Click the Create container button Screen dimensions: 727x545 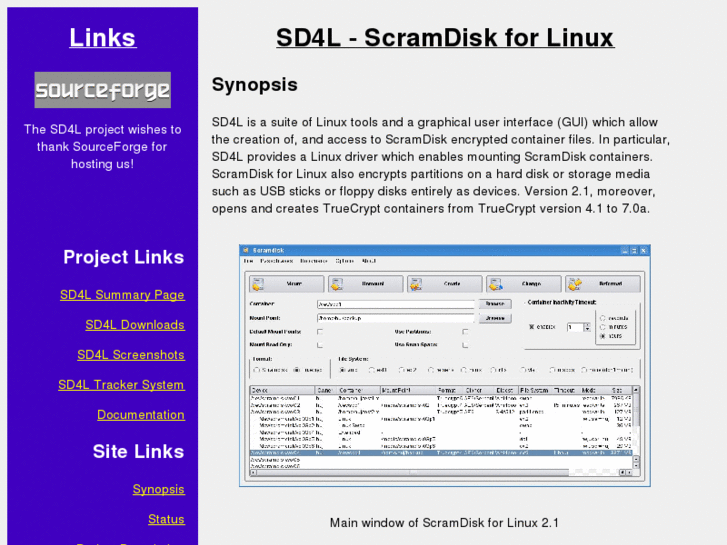point(444,284)
